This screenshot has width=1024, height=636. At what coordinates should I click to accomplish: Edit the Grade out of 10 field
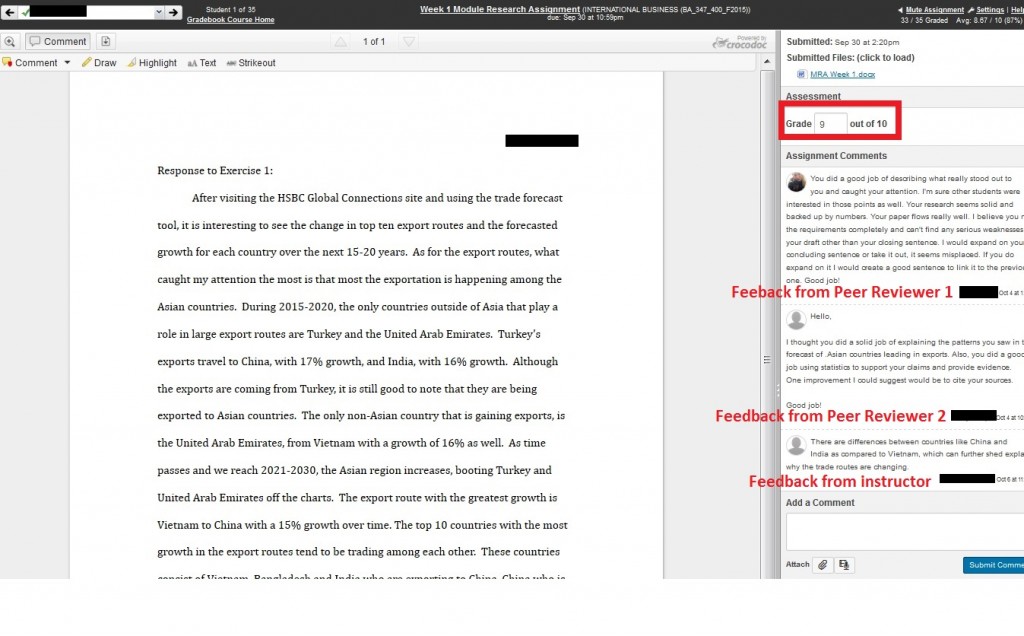click(831, 121)
